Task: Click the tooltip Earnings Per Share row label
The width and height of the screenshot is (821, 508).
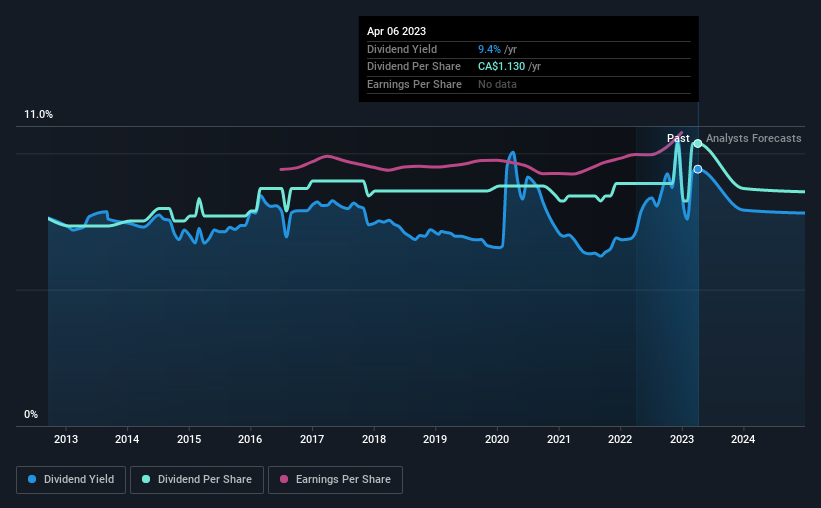Action: point(414,84)
